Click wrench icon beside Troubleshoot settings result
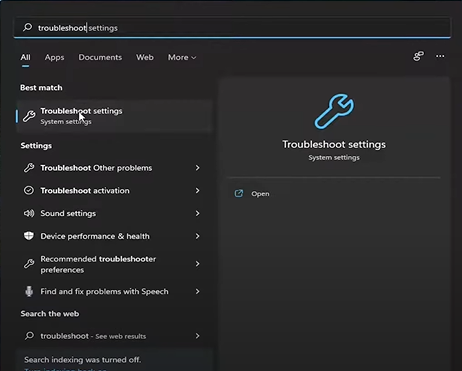 (x=29, y=116)
